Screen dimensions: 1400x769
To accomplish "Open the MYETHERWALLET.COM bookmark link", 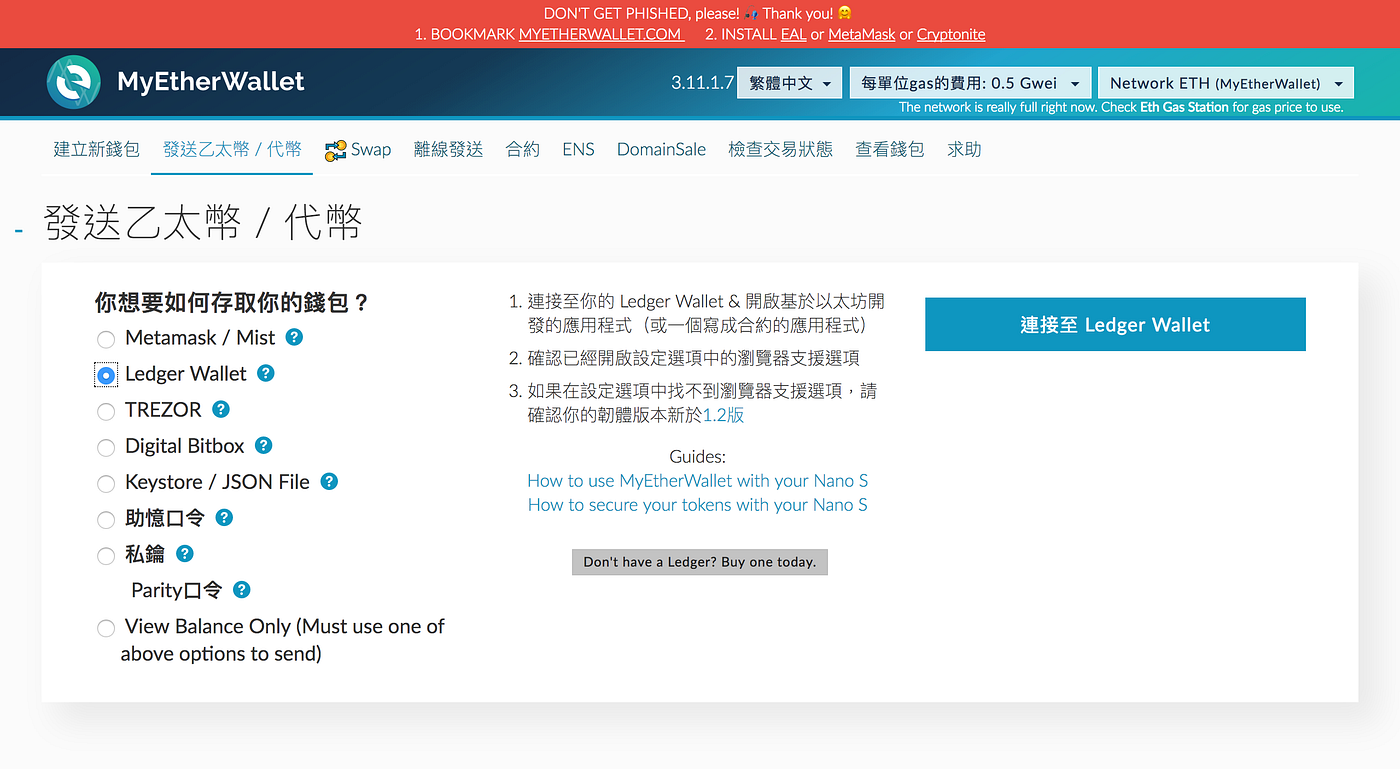I will pyautogui.click(x=601, y=34).
